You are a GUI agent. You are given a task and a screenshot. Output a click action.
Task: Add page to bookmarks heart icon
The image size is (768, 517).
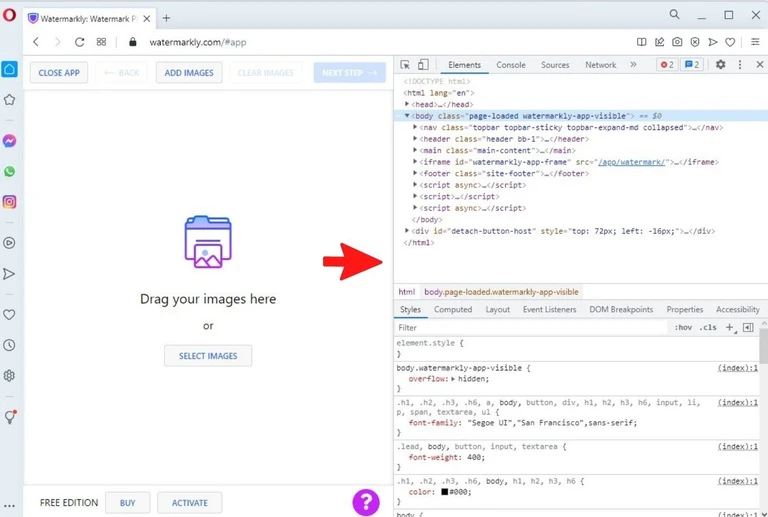(x=730, y=42)
